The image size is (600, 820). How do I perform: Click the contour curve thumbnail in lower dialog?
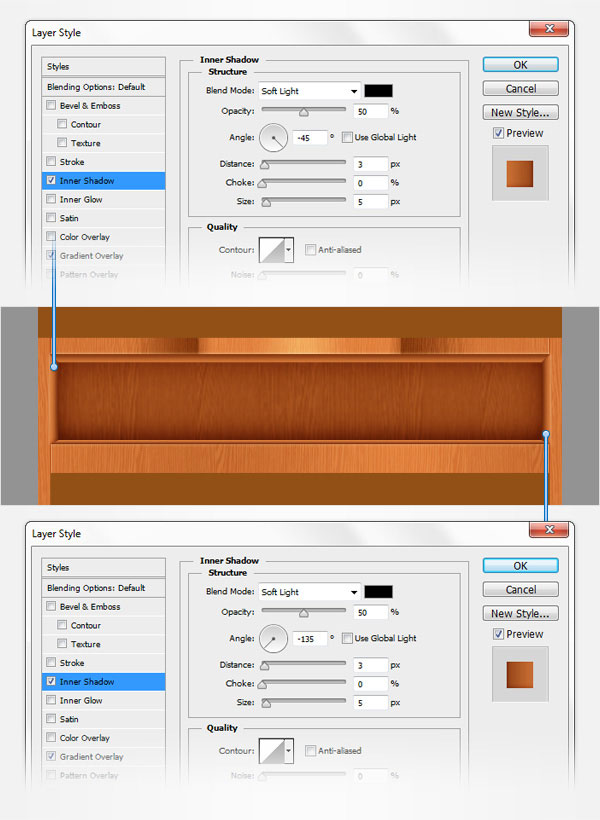[x=272, y=751]
